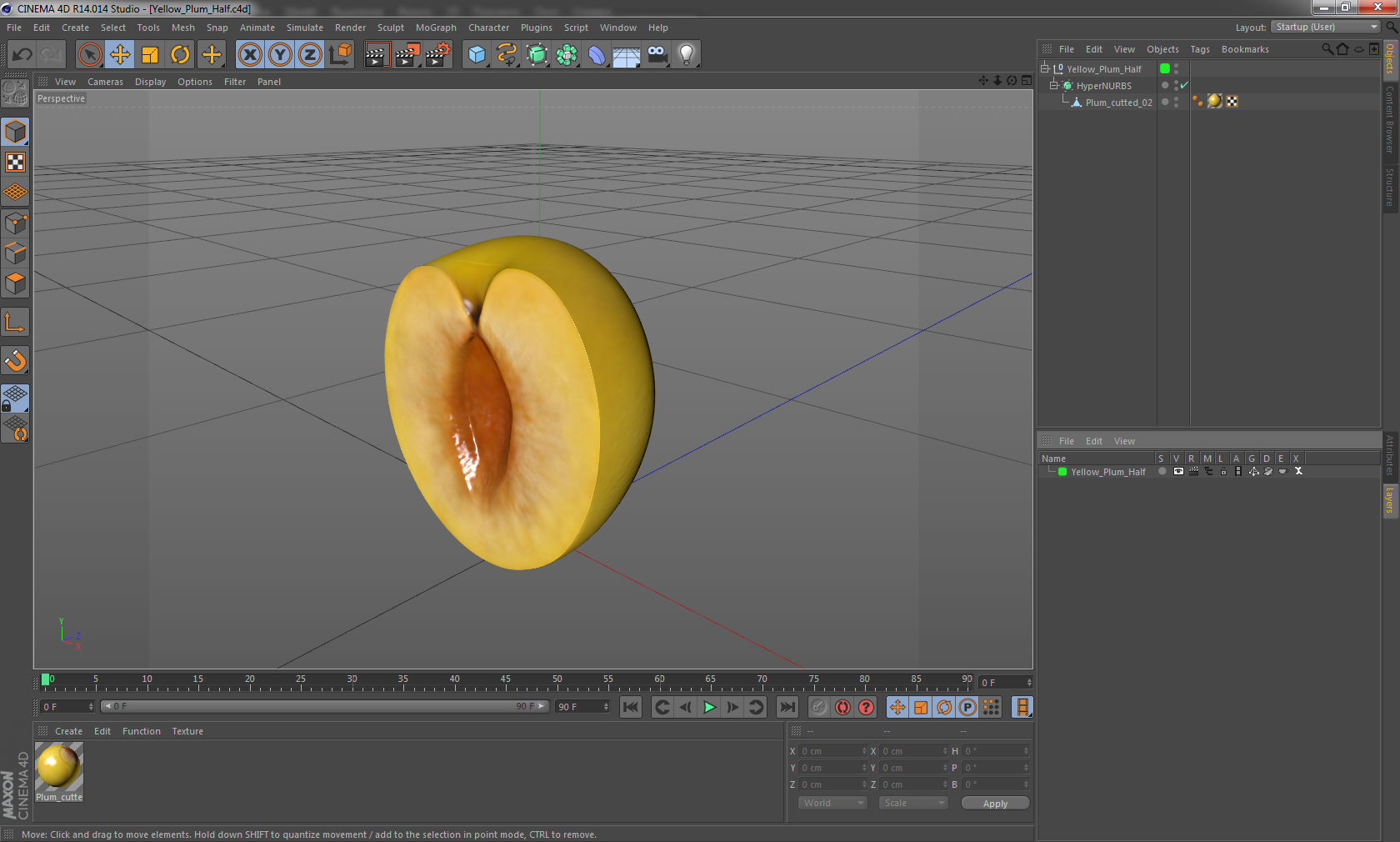Image resolution: width=1400 pixels, height=842 pixels.
Task: Add a Cube primitive object
Action: (477, 55)
